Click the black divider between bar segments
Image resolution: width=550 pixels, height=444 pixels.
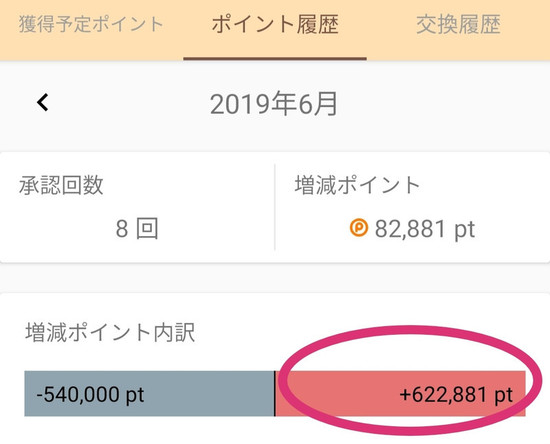pyautogui.click(x=275, y=393)
